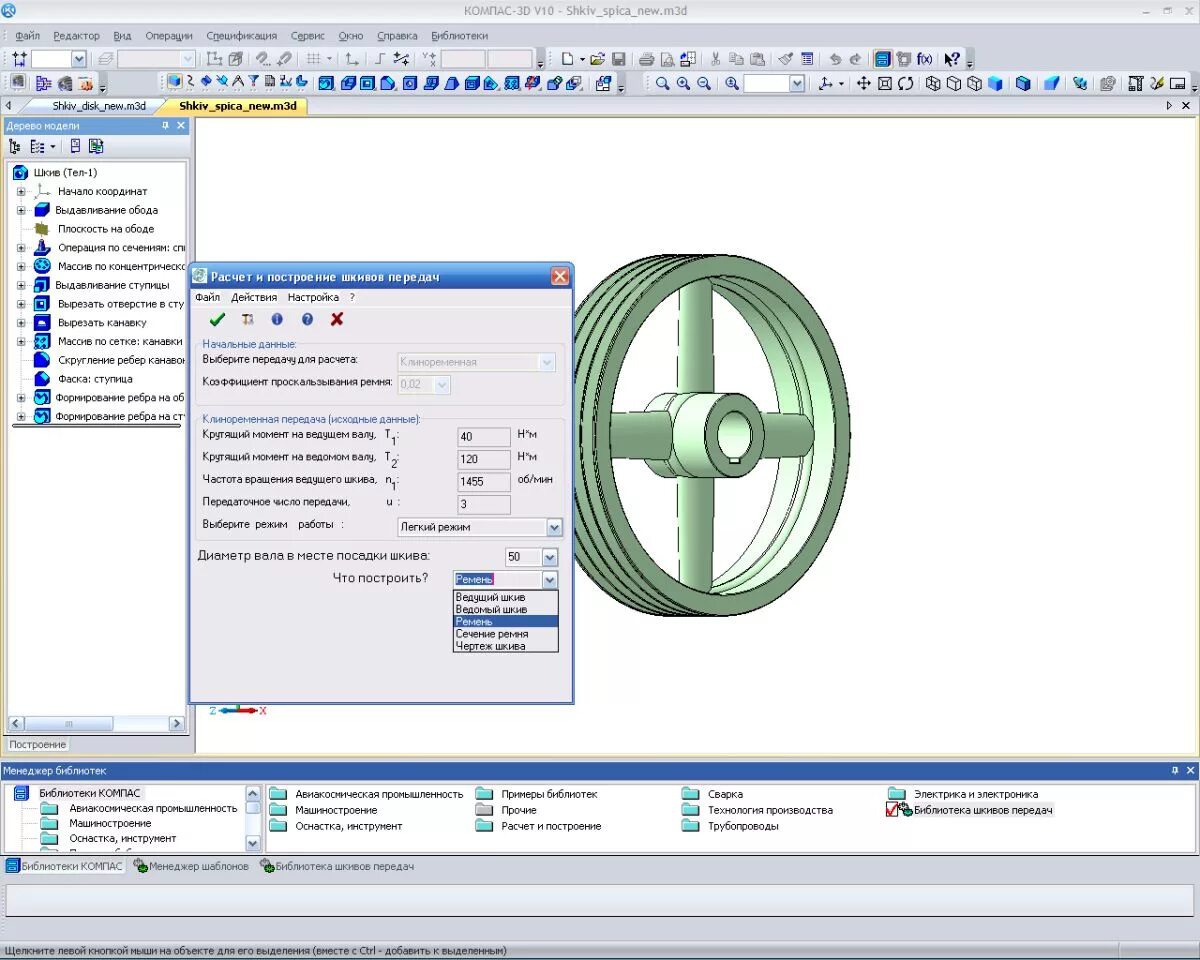1200x960 pixels.
Task: Open the orientation axes dropdown arrow
Action: [x=841, y=84]
